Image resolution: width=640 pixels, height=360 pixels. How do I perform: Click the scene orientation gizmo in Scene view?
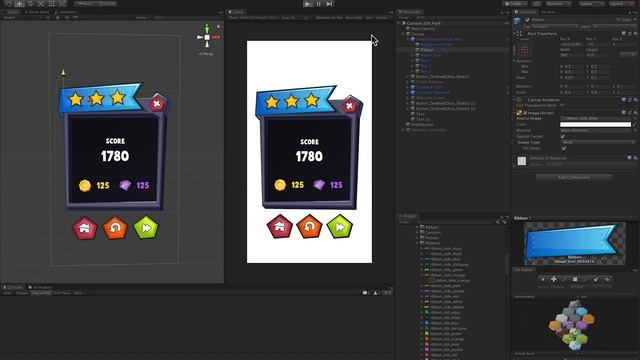coord(207,37)
